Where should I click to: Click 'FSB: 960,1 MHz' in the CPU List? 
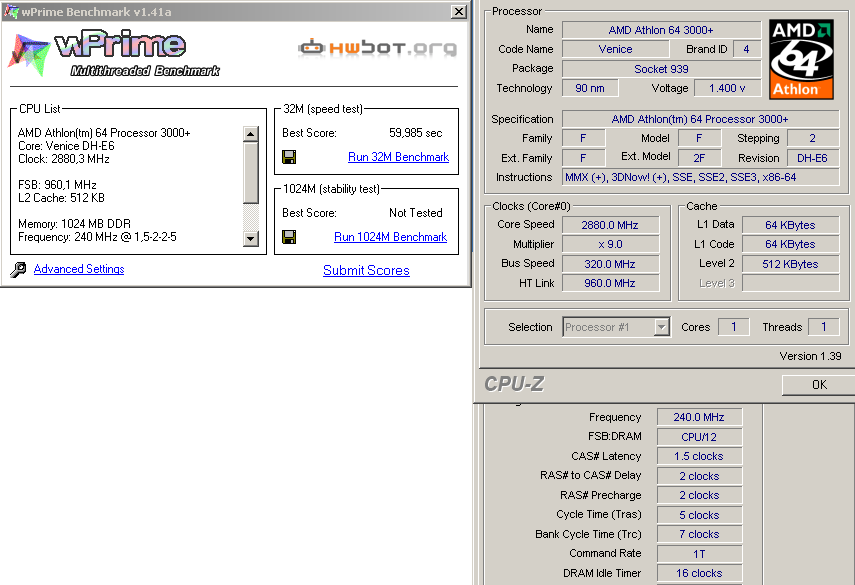57,185
